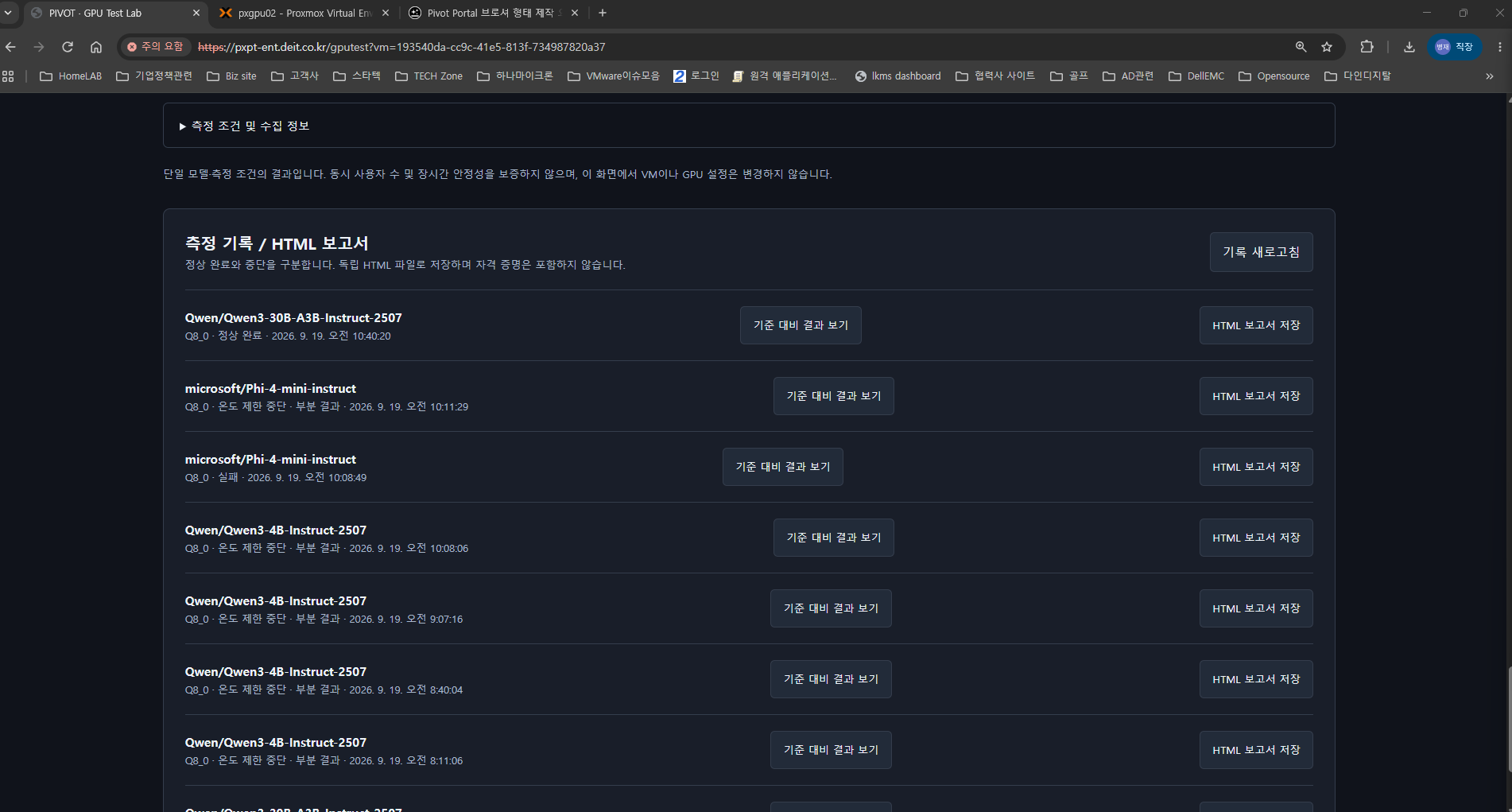Open the 하나마이크론 bookmark folder
The width and height of the screenshot is (1512, 812).
pyautogui.click(x=515, y=76)
